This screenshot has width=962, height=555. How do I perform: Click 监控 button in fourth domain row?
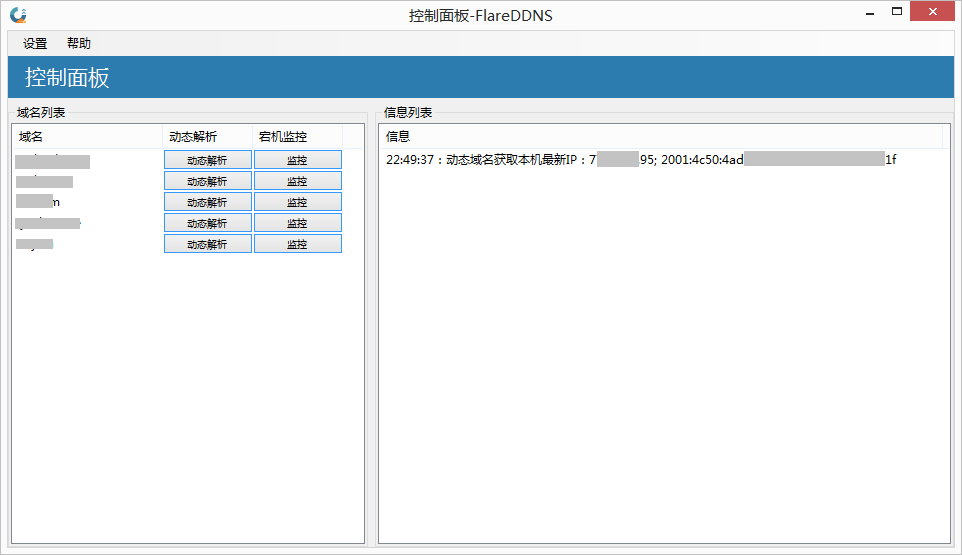298,223
